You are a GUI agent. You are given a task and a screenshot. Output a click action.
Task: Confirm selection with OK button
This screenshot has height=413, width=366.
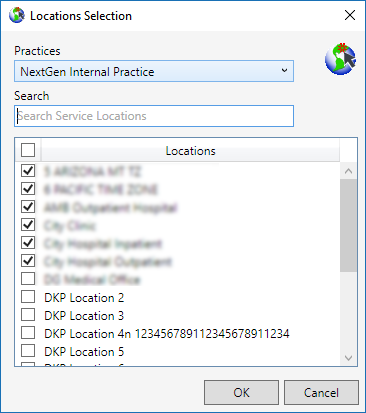(241, 392)
